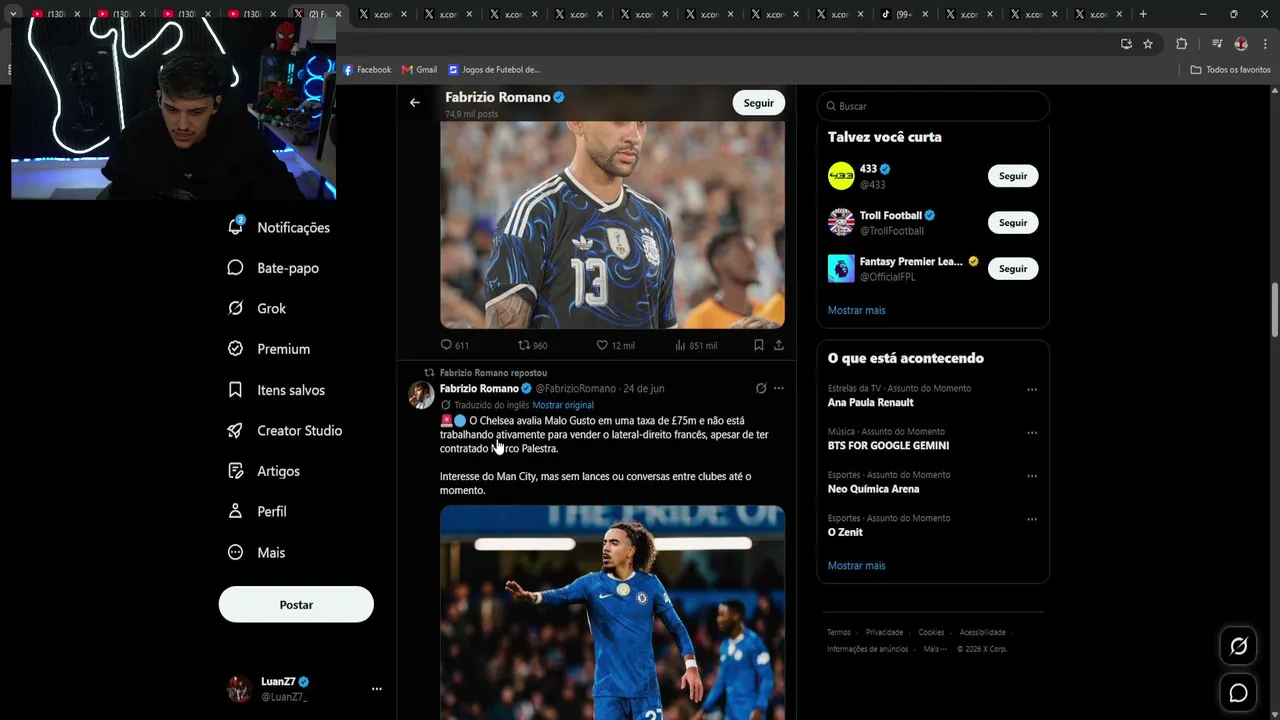Image resolution: width=1280 pixels, height=720 pixels.
Task: Open the Chrome profile avatar
Action: point(1241,44)
